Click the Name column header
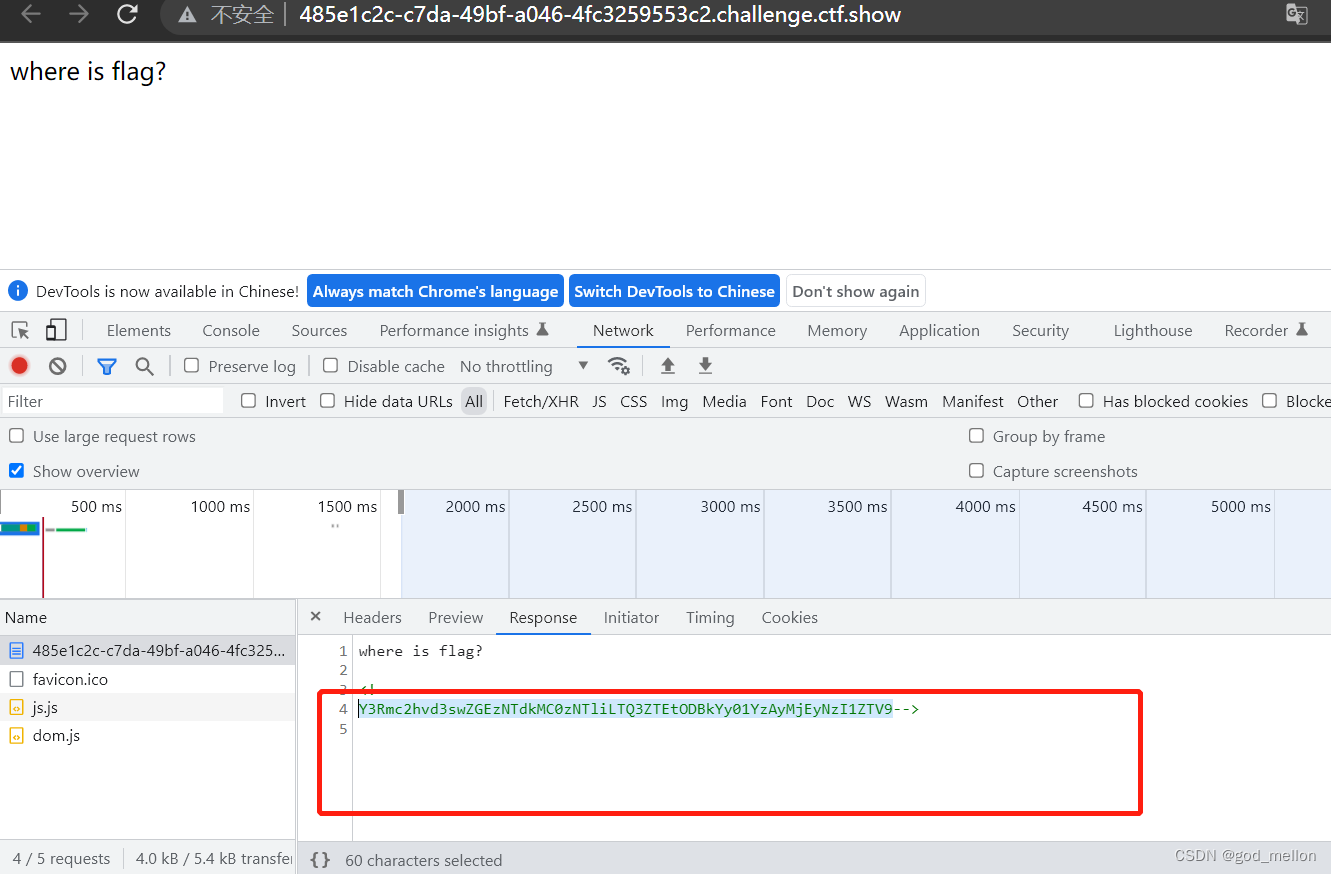 tap(148, 617)
